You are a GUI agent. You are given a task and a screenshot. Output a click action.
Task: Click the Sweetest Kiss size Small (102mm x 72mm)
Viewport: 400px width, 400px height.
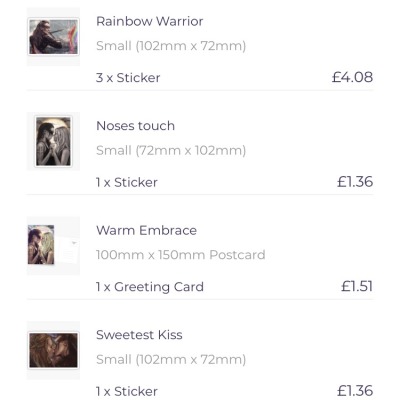(171, 359)
